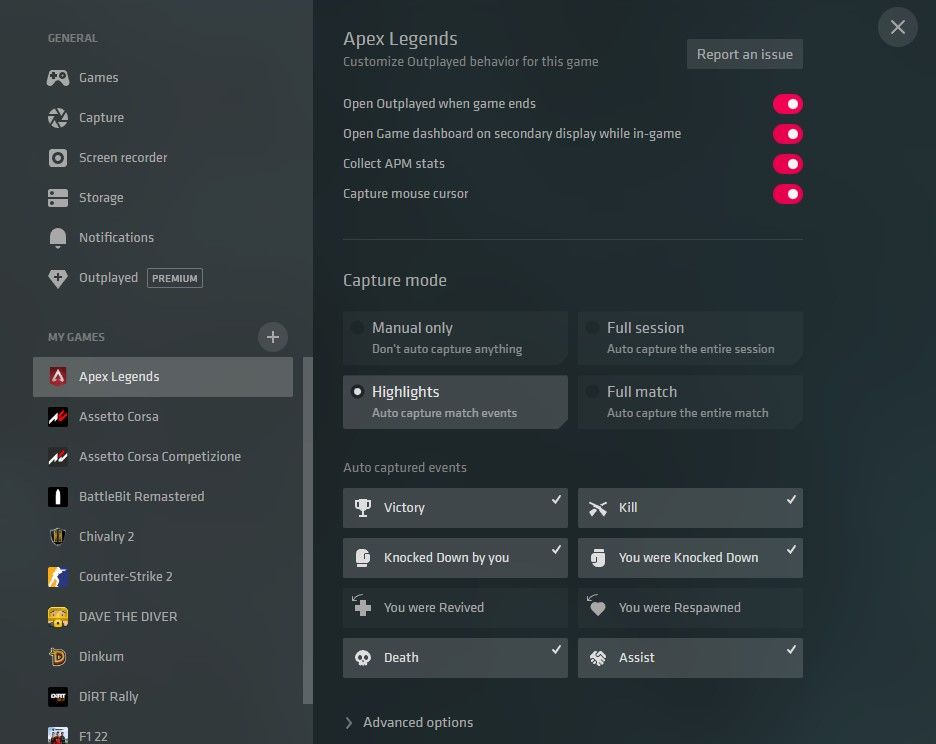Add a game with plus icon
This screenshot has width=936, height=744.
tap(273, 337)
